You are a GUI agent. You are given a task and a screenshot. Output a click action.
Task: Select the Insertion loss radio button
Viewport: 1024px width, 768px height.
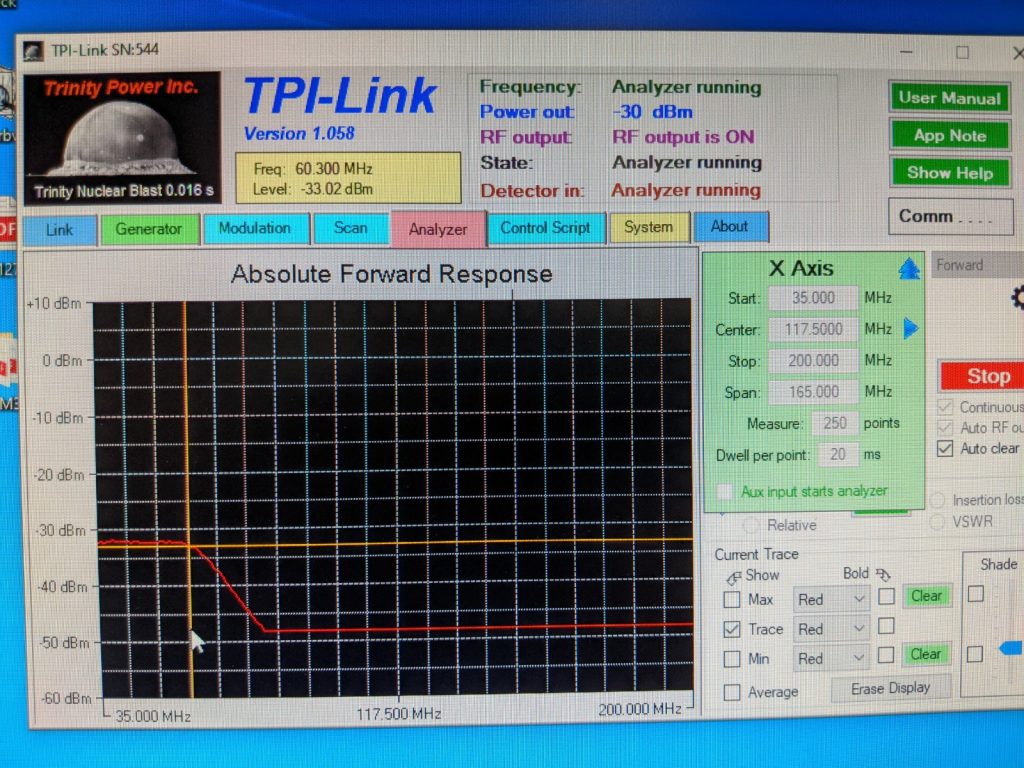click(937, 501)
